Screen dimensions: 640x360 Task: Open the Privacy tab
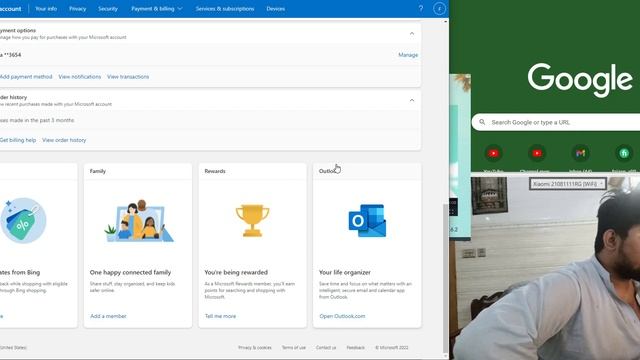78,9
